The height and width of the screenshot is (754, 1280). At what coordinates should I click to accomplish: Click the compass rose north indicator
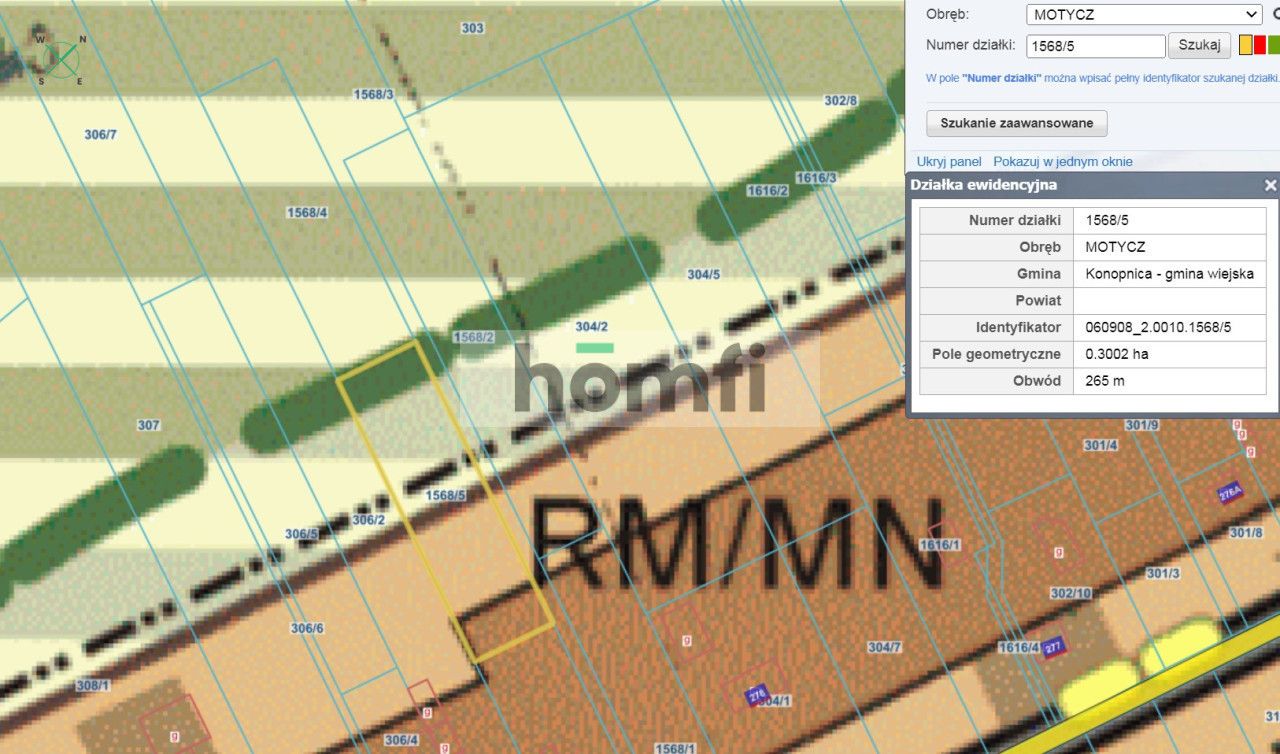tap(82, 41)
